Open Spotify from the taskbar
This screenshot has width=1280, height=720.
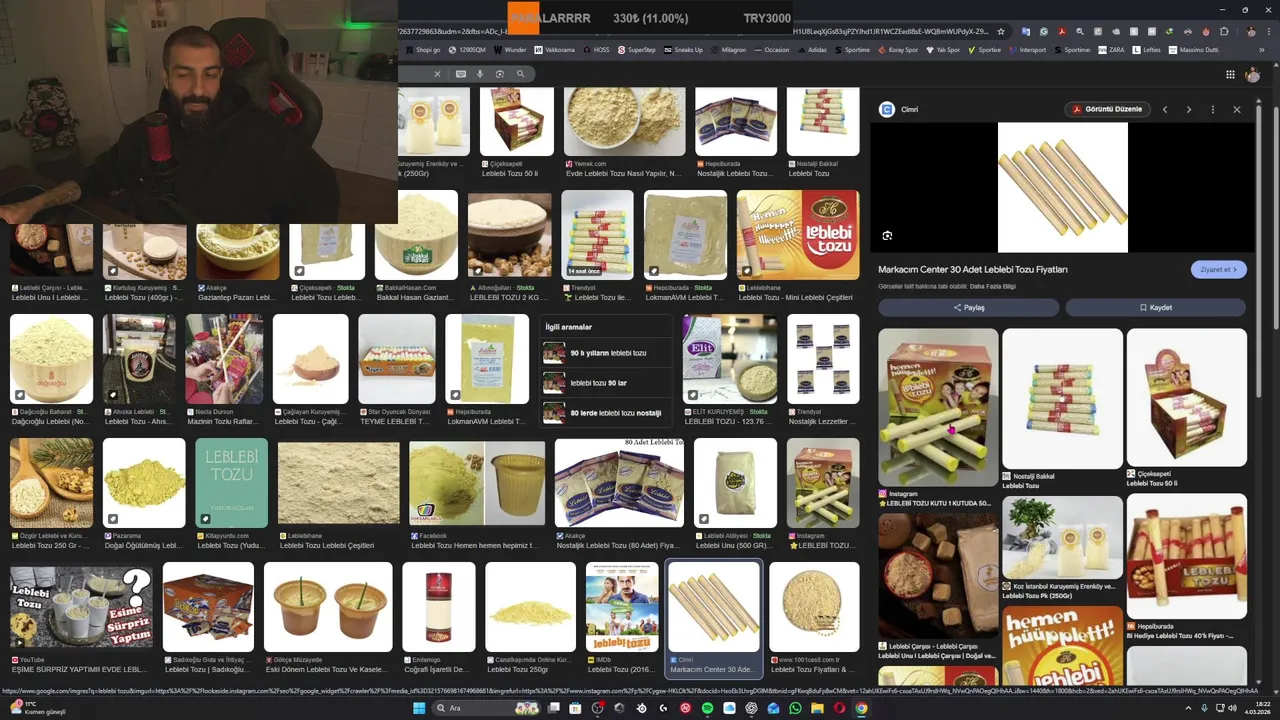tap(707, 708)
